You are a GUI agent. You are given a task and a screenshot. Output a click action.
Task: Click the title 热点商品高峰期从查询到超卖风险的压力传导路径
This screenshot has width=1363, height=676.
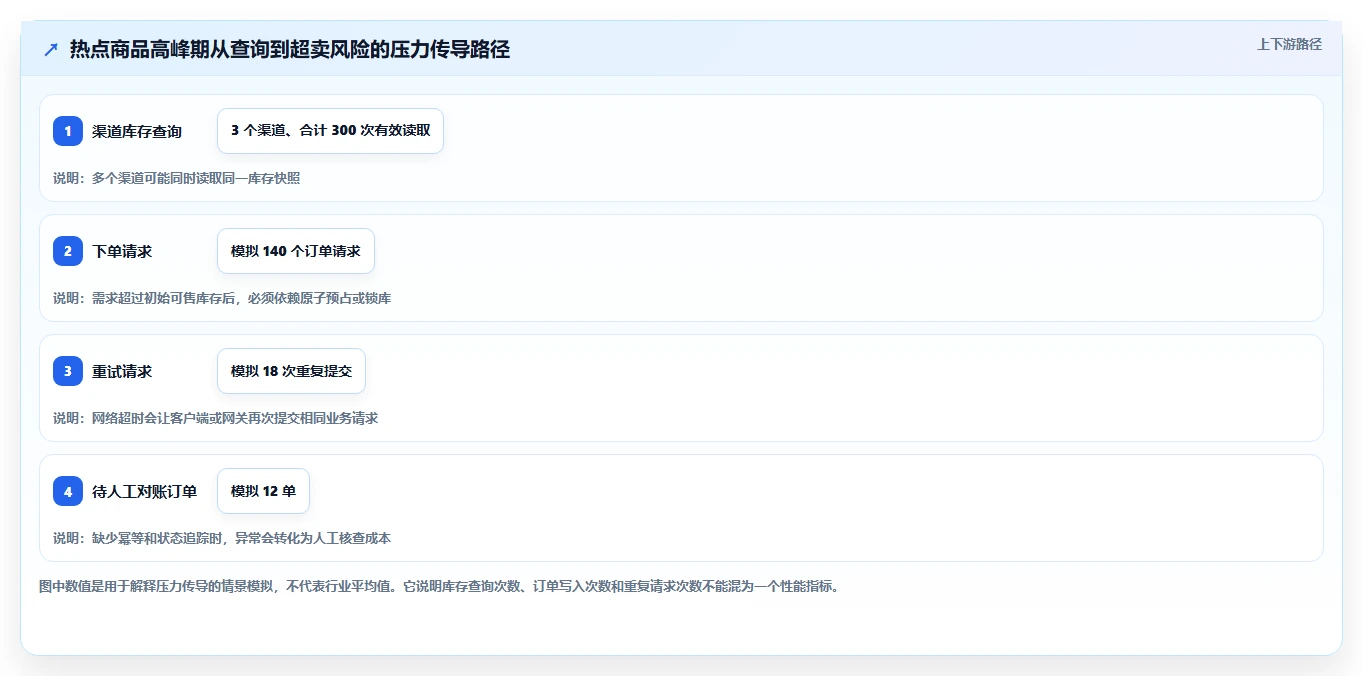pyautogui.click(x=290, y=50)
